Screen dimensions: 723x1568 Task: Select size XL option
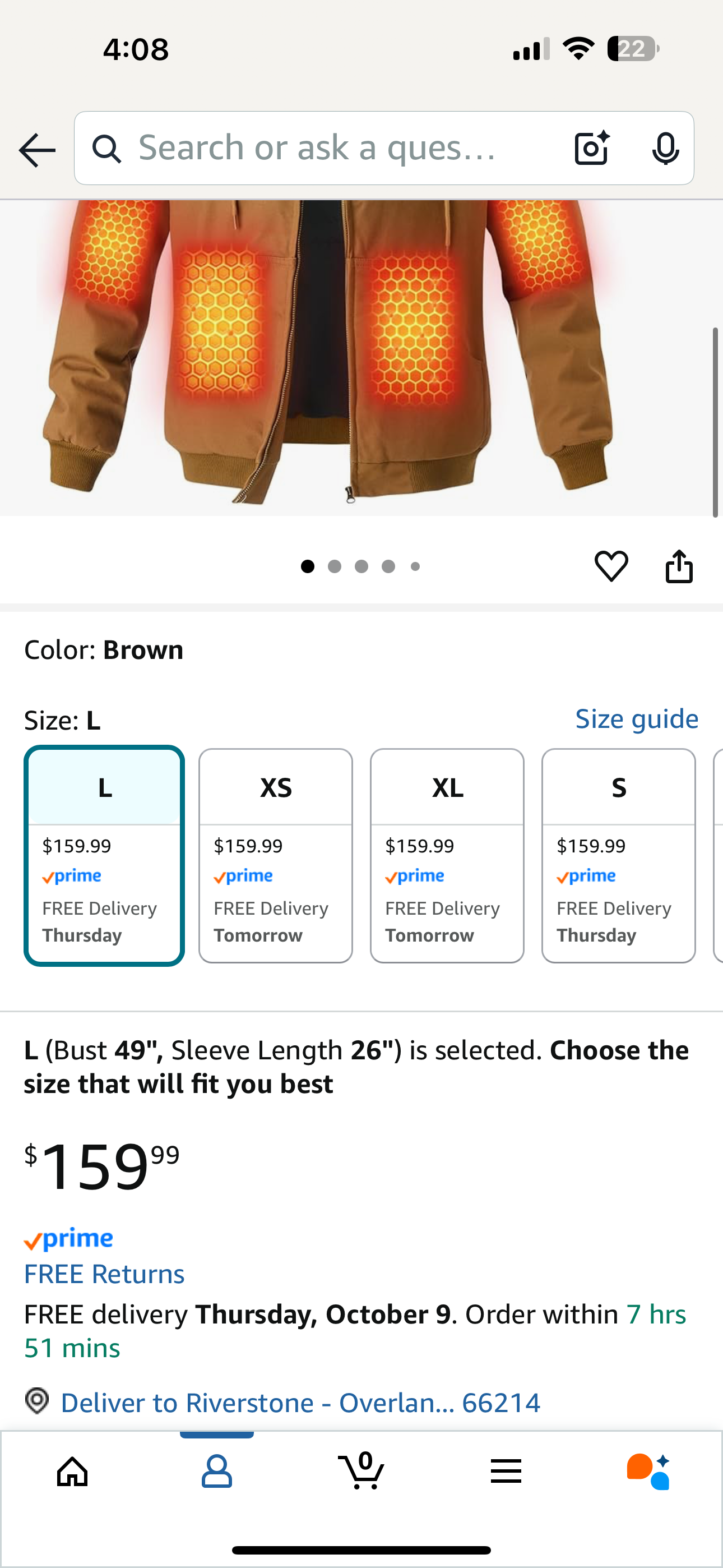(447, 855)
